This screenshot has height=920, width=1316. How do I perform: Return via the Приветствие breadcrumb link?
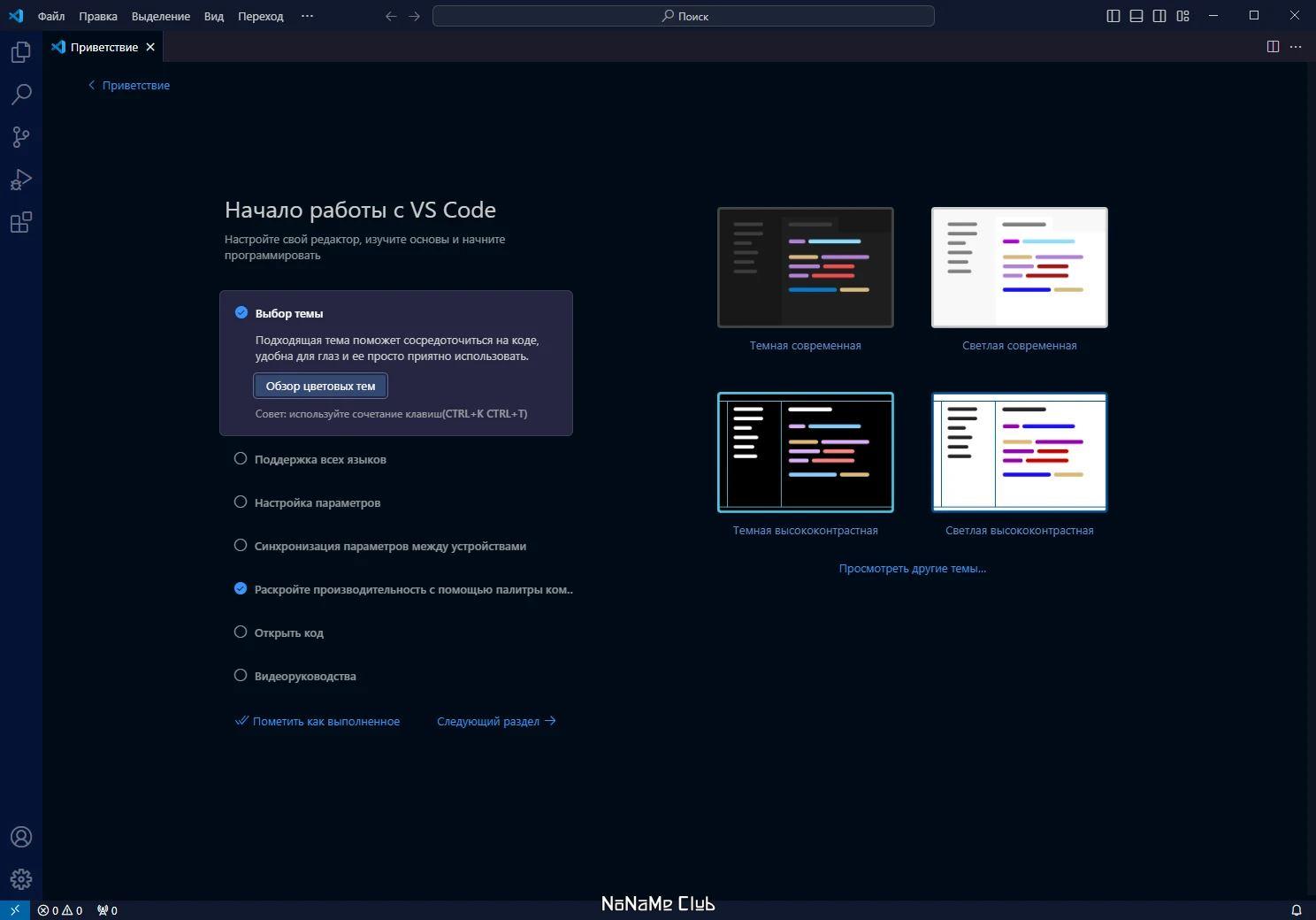click(129, 85)
